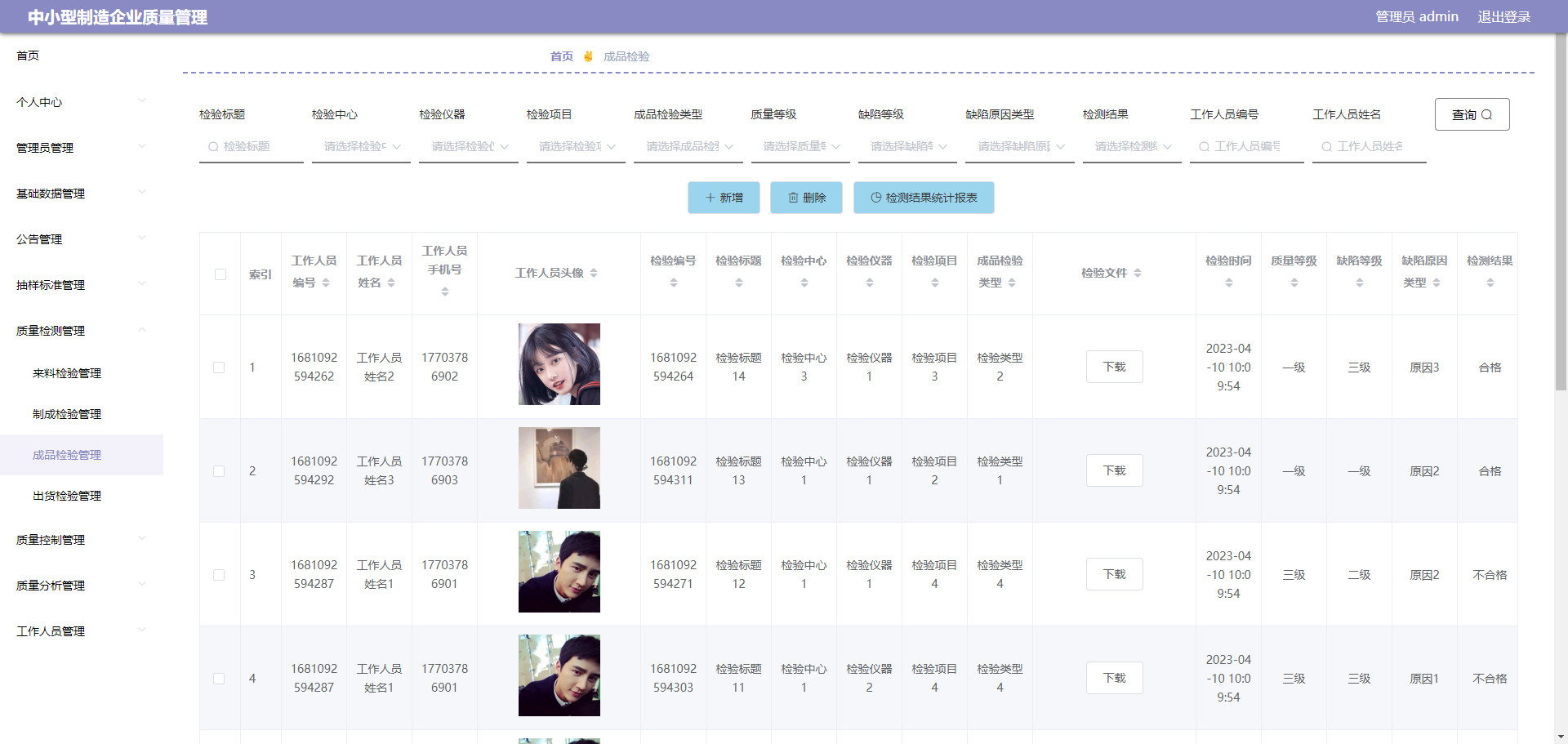
Task: Download file for 检验编号 1681092594303
Action: [1114, 678]
